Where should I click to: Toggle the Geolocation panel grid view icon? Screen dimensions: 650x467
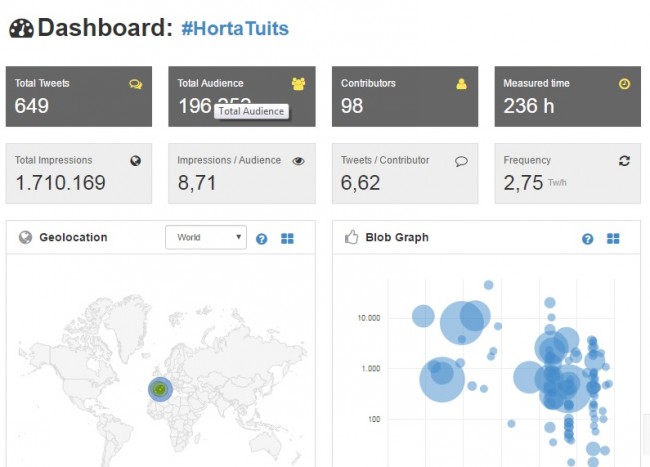(x=288, y=239)
